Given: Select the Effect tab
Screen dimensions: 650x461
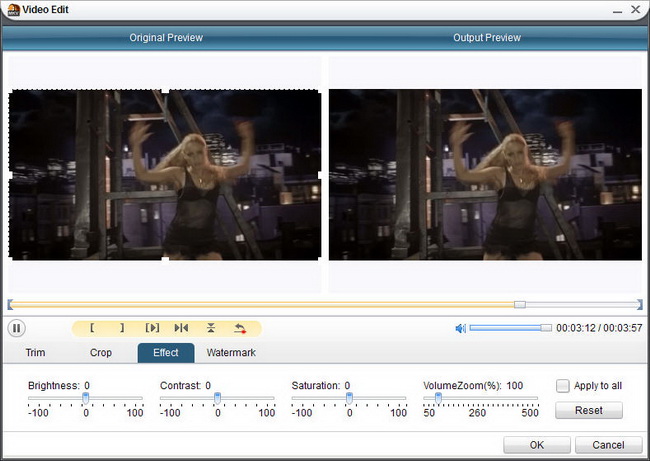Looking at the screenshot, I should tap(166, 352).
